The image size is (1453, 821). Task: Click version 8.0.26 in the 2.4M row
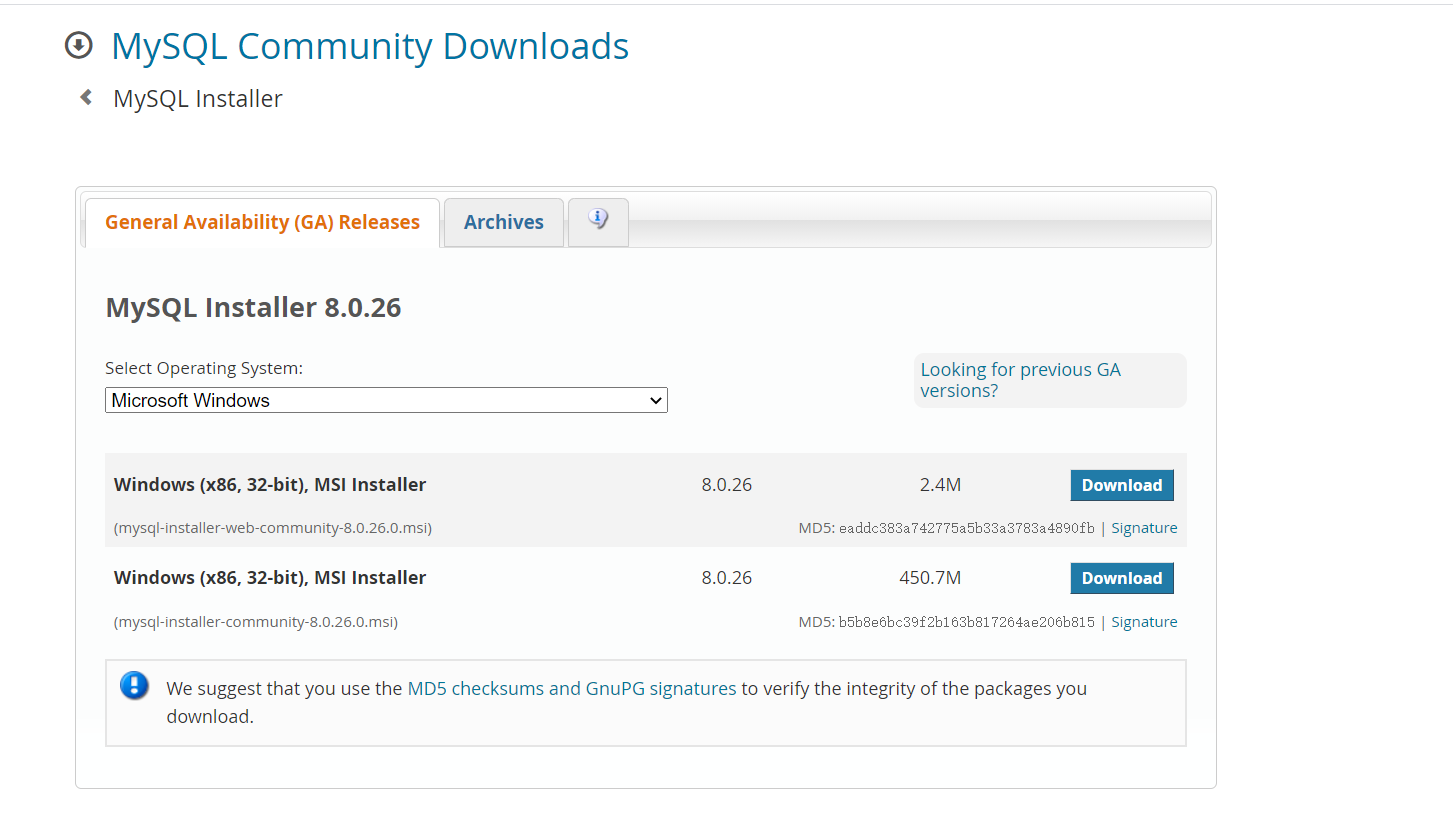coord(727,485)
